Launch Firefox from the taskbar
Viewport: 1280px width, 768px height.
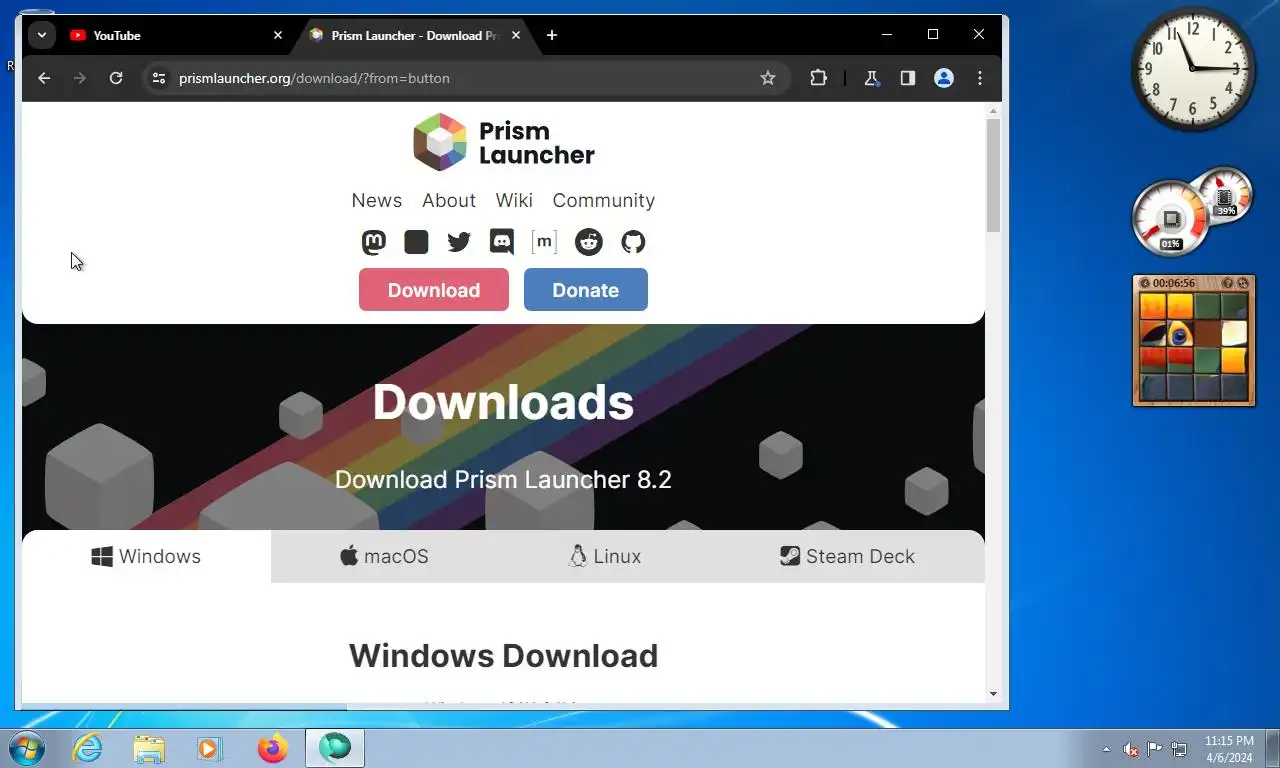click(x=271, y=747)
